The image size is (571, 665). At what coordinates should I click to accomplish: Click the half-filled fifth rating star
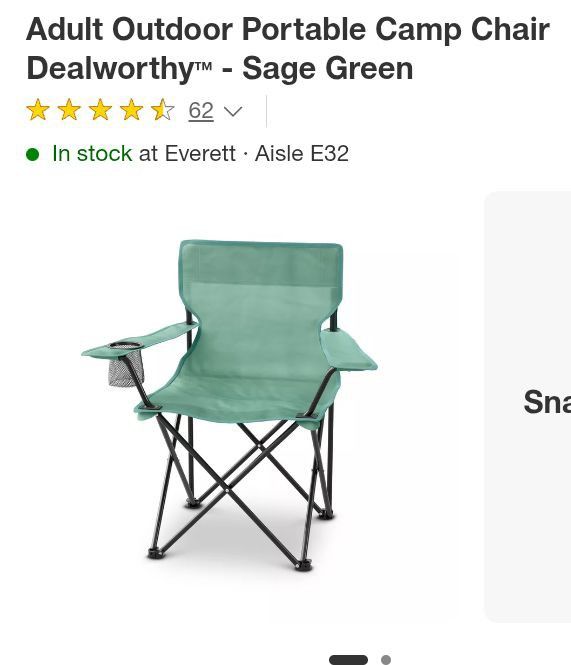[163, 110]
